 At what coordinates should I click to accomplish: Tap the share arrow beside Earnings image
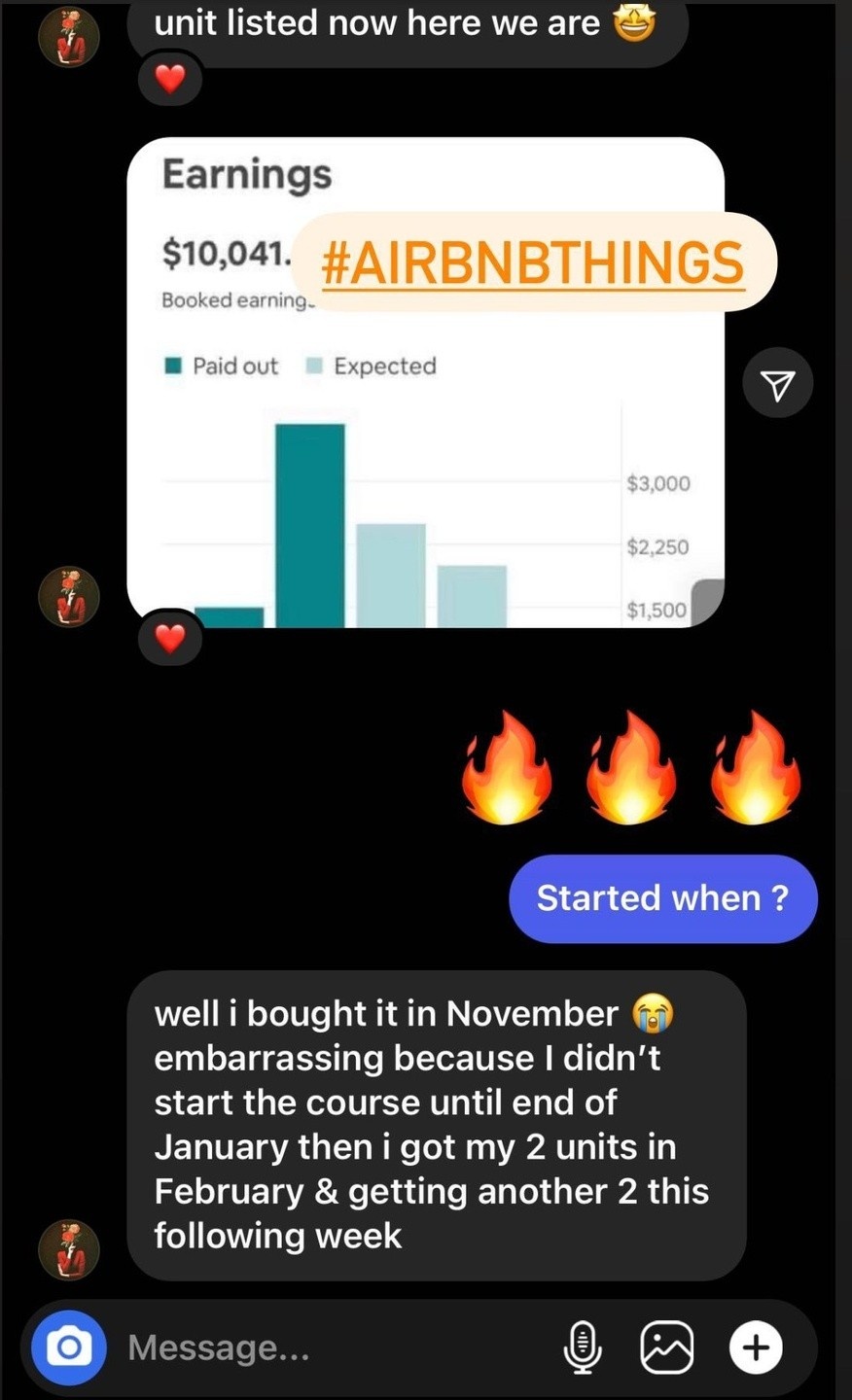tap(777, 383)
